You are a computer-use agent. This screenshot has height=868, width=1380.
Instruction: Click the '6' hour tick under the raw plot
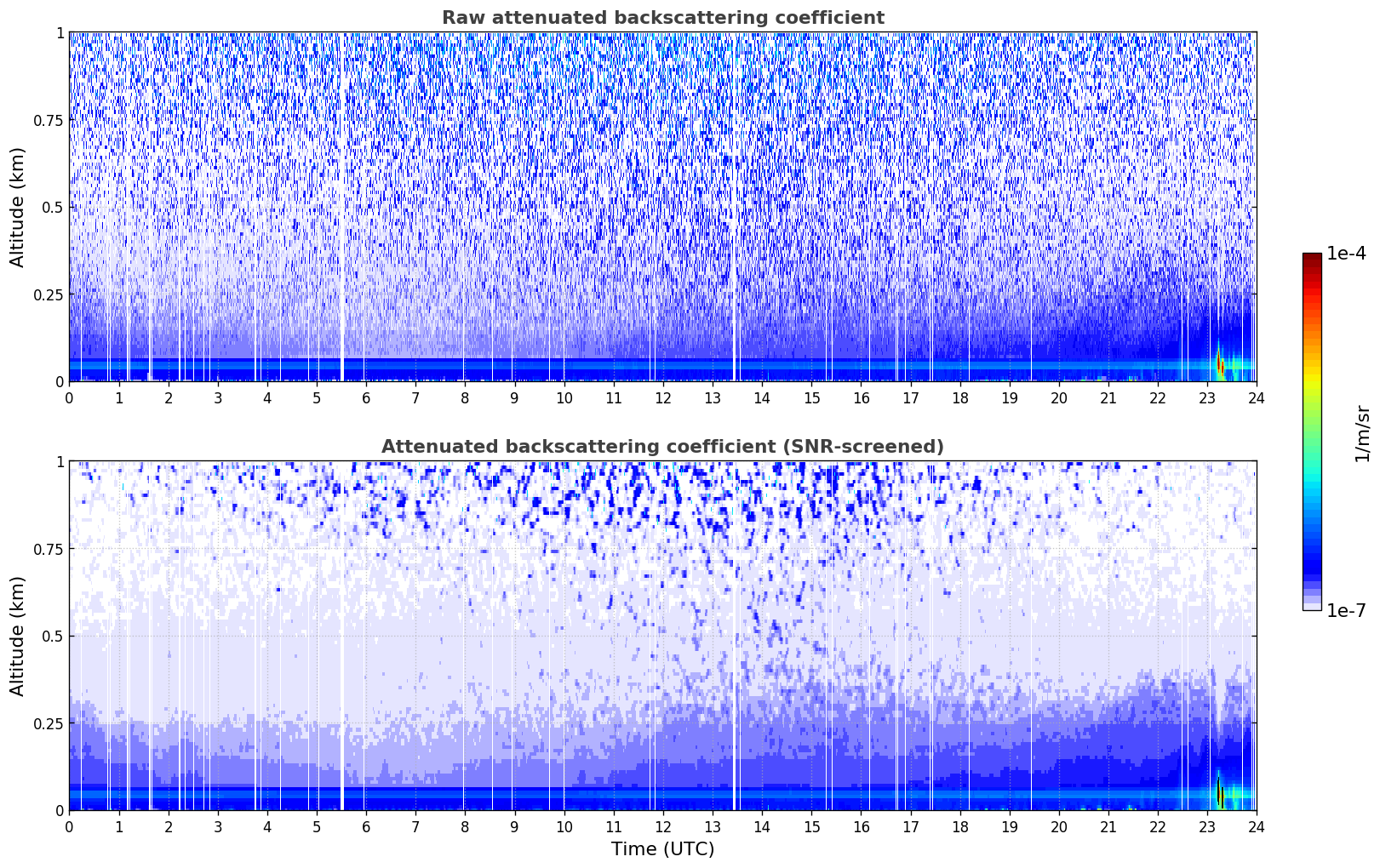point(366,397)
